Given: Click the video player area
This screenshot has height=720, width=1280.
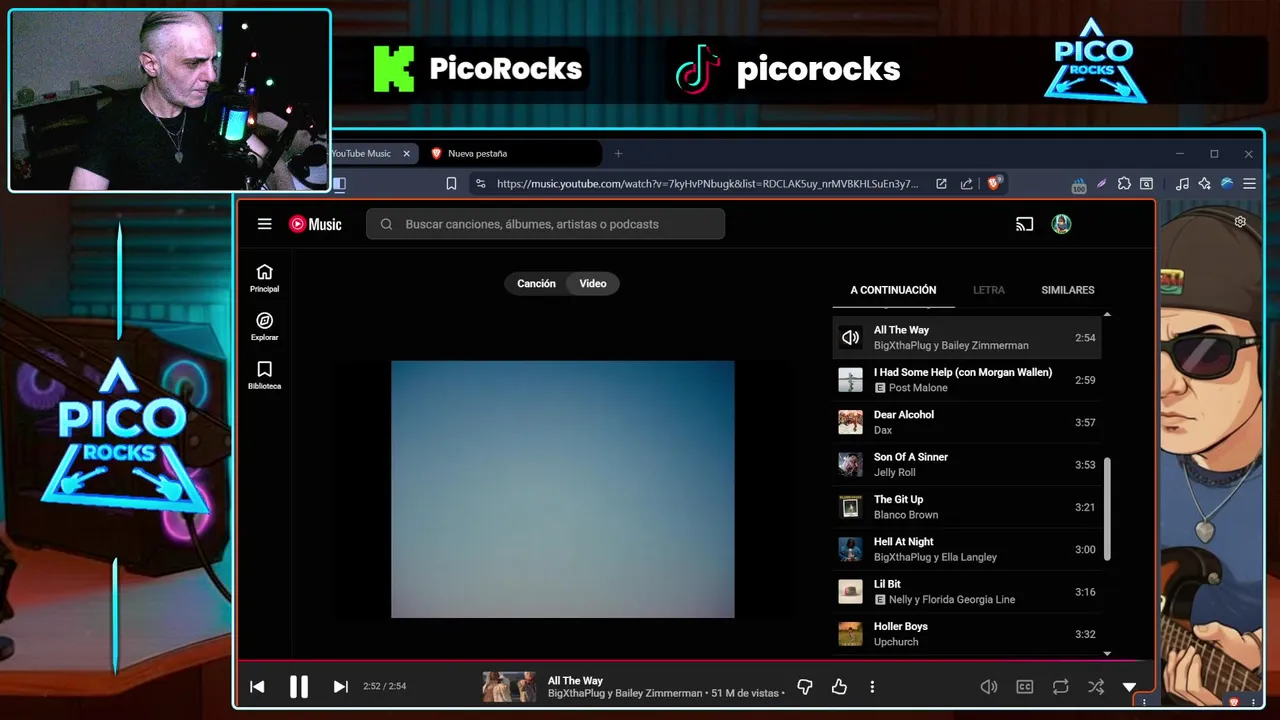Looking at the screenshot, I should (562, 489).
